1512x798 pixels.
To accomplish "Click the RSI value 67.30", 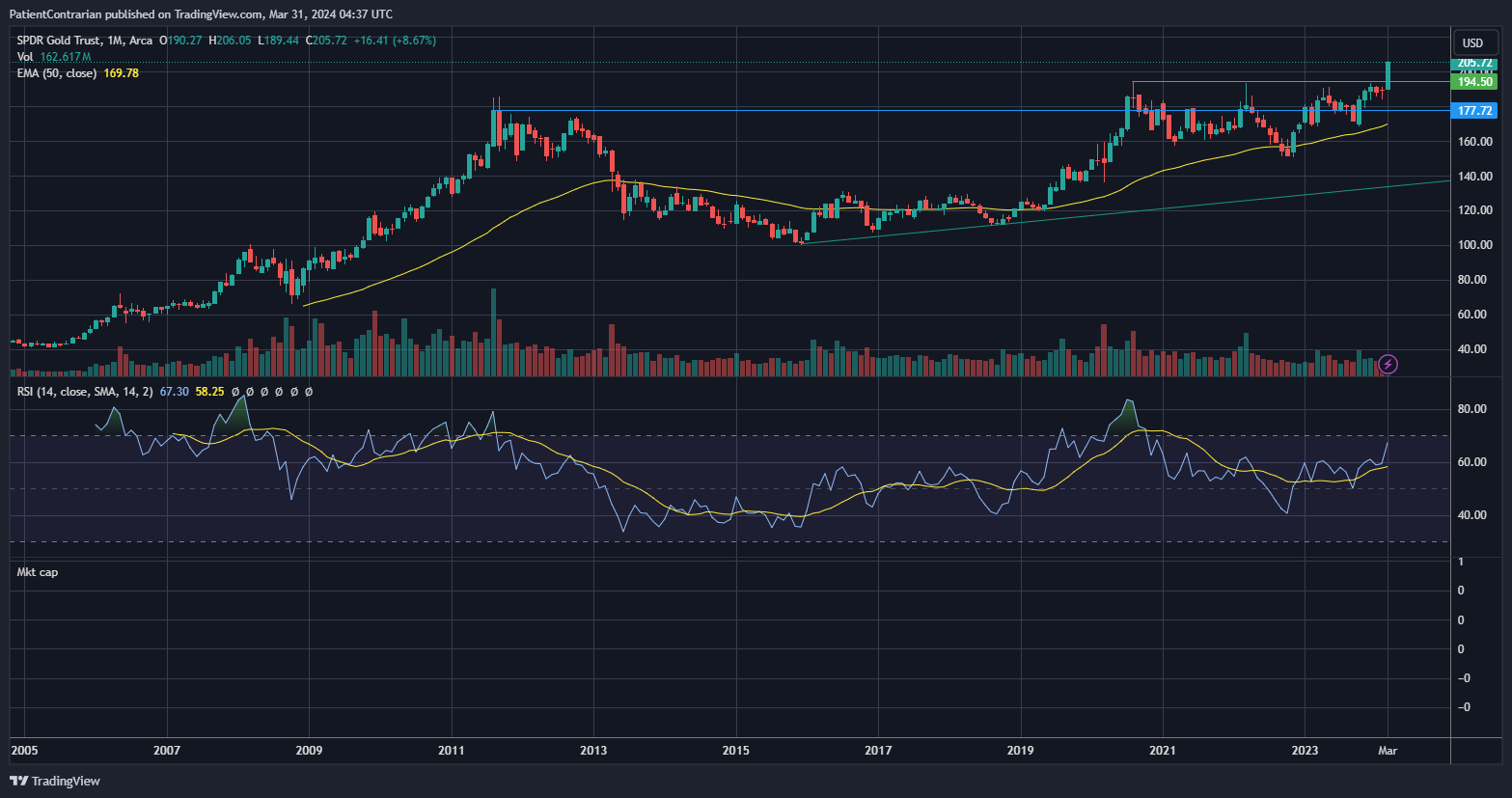I will (x=174, y=392).
